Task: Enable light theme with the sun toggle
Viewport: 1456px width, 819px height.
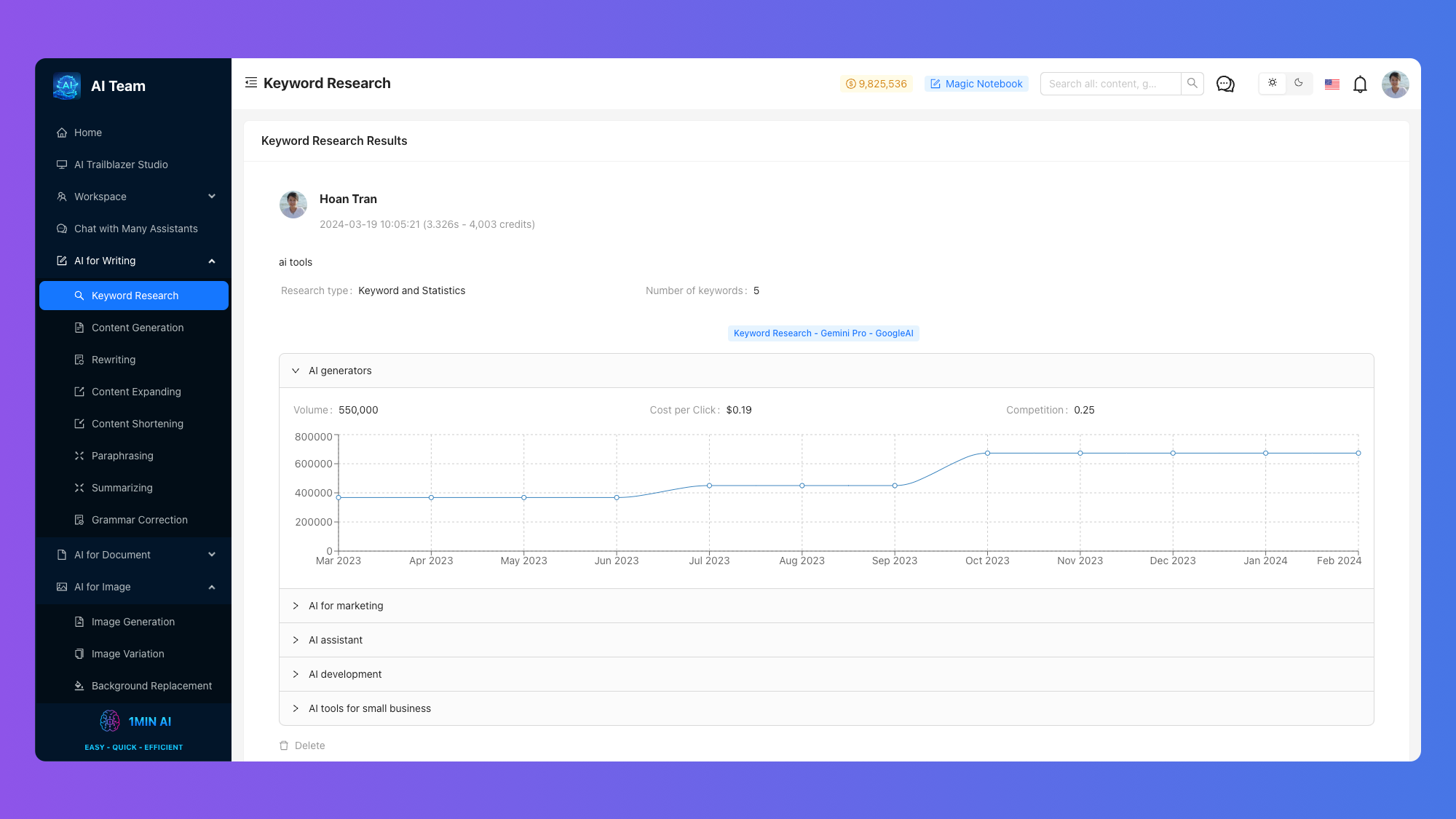Action: tap(1272, 83)
